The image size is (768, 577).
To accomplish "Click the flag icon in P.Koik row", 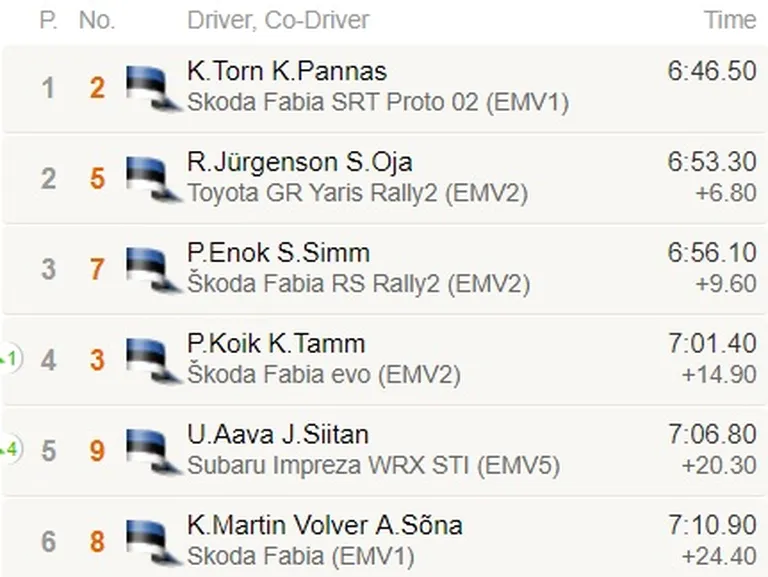I will click(153, 361).
